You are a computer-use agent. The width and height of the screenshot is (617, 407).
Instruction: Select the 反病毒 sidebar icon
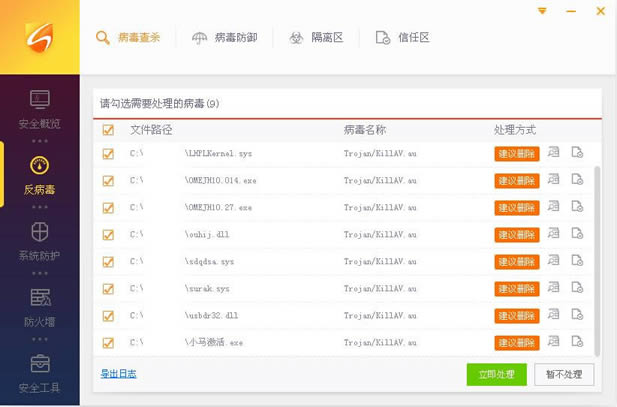(x=39, y=167)
